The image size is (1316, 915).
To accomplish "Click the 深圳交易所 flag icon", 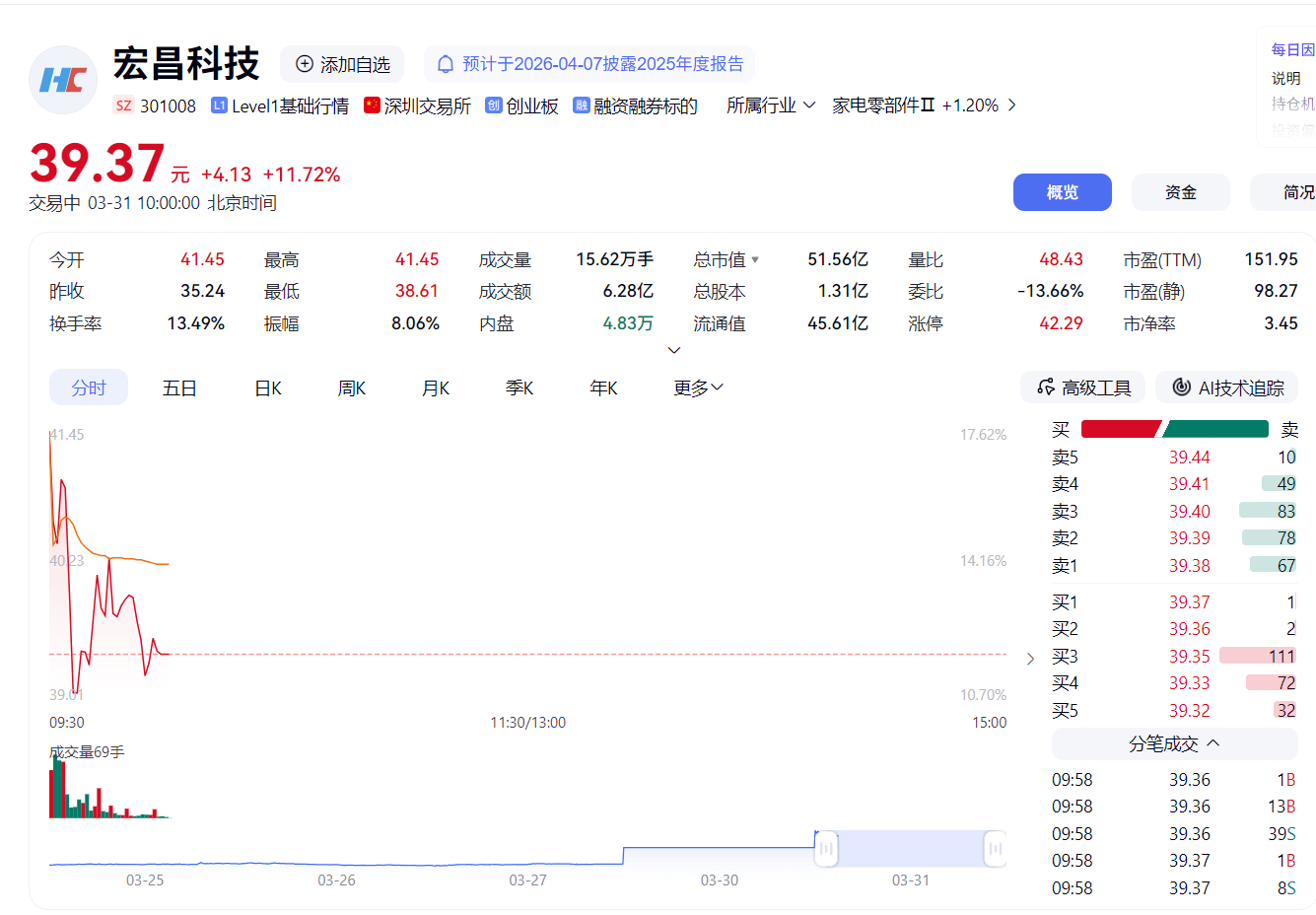I will coord(372,106).
